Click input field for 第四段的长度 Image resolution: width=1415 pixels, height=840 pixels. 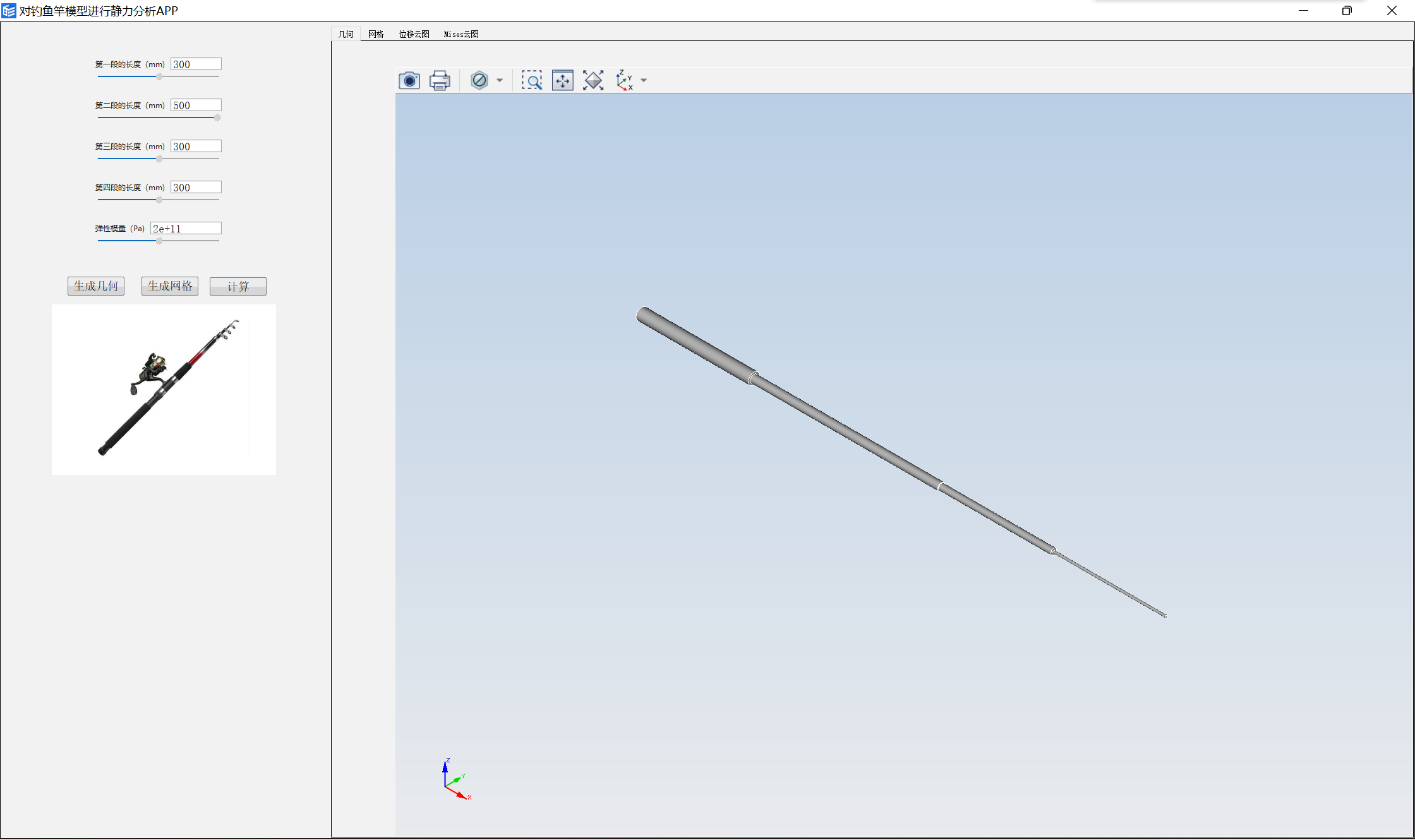click(x=194, y=187)
